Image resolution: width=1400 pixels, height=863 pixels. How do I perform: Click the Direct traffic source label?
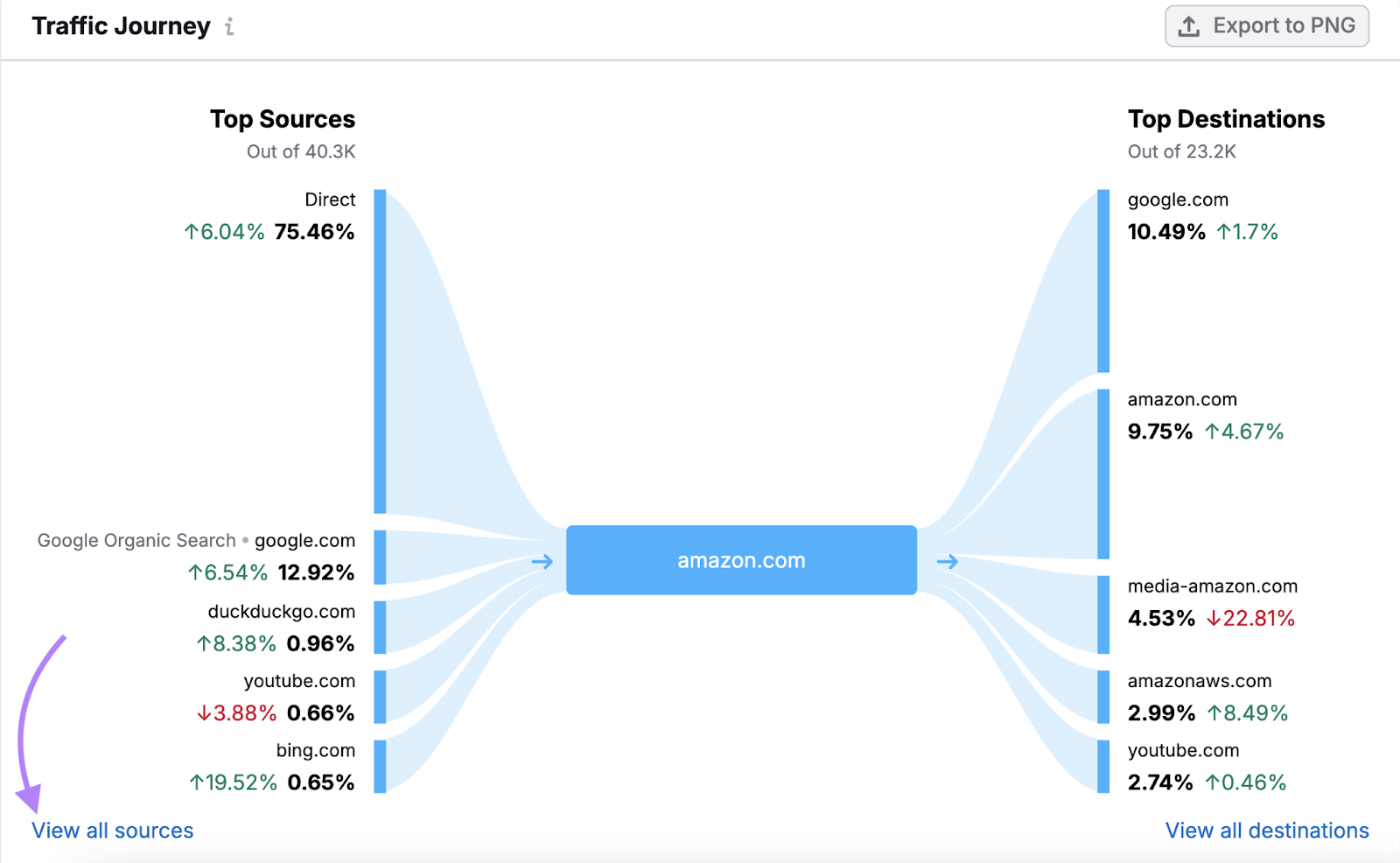click(330, 200)
